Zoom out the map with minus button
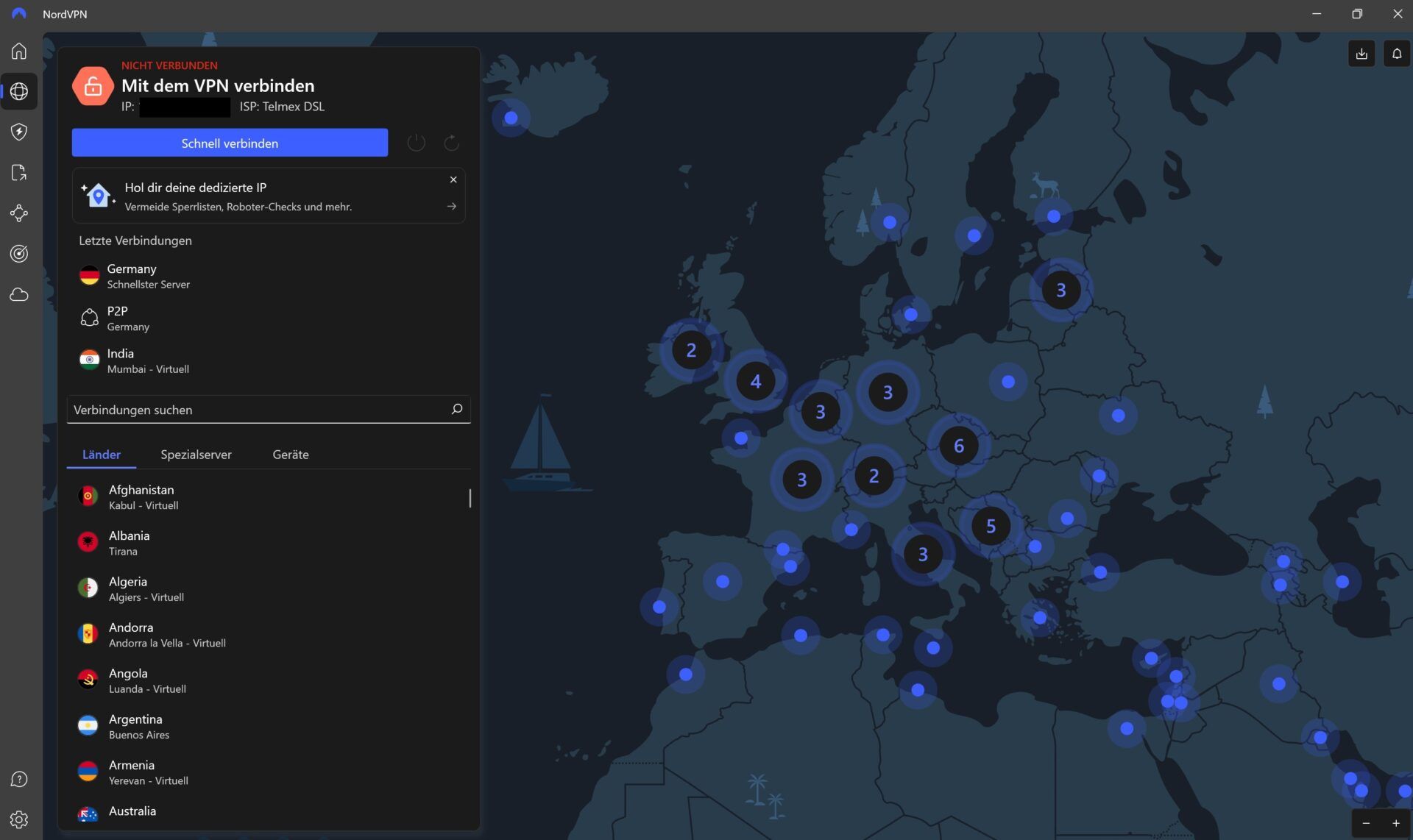This screenshot has height=840, width=1413. click(x=1366, y=823)
